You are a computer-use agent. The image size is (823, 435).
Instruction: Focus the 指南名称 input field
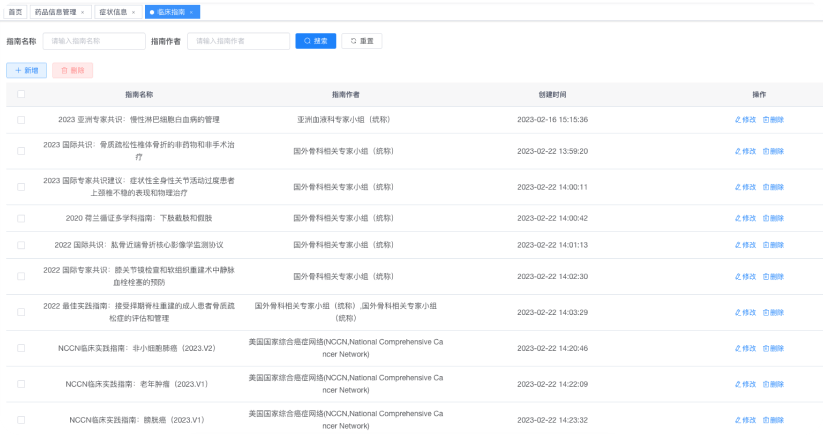[x=94, y=41]
